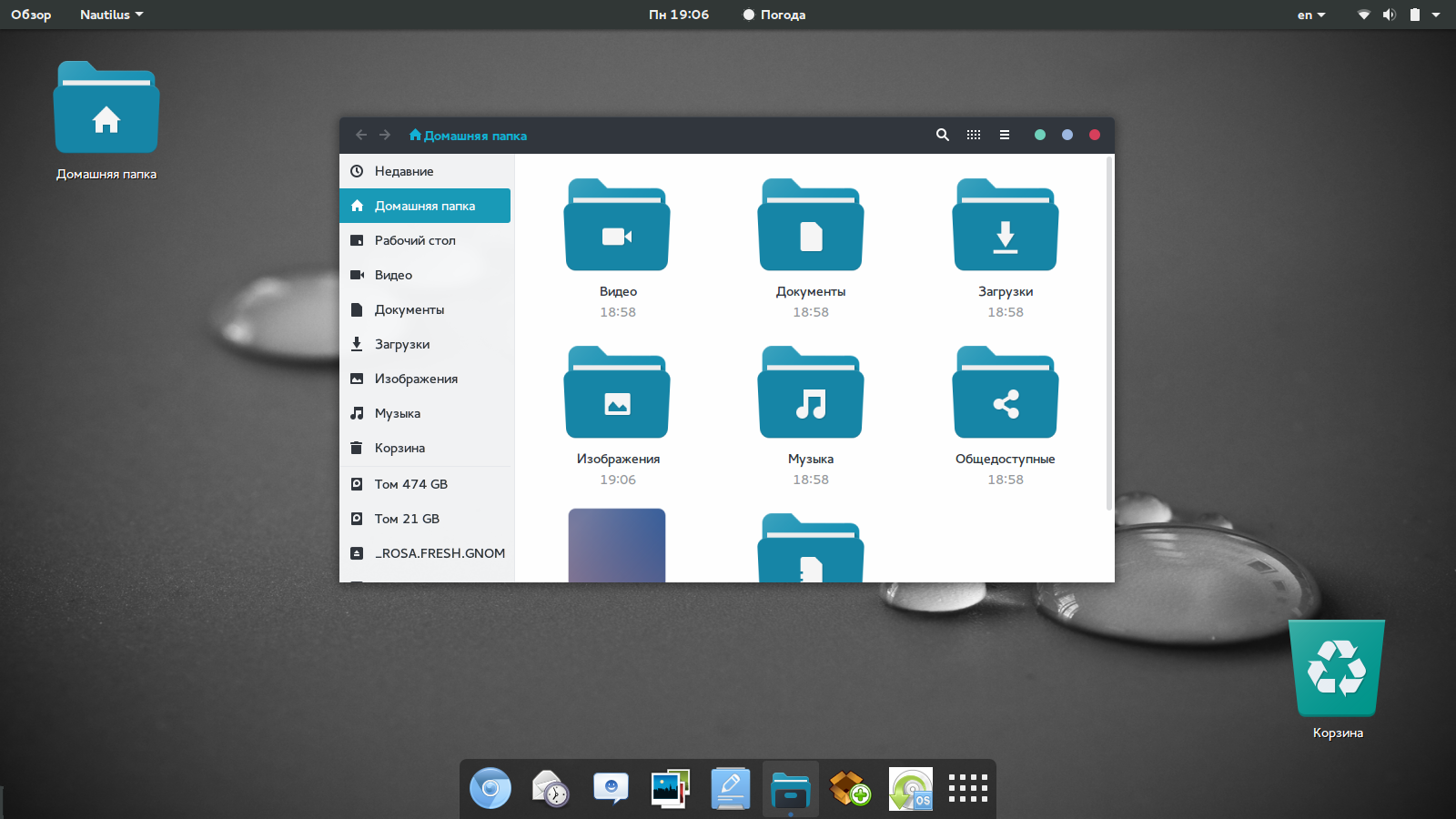Click Обзор activities in the top bar
The image size is (1456, 819).
point(31,15)
